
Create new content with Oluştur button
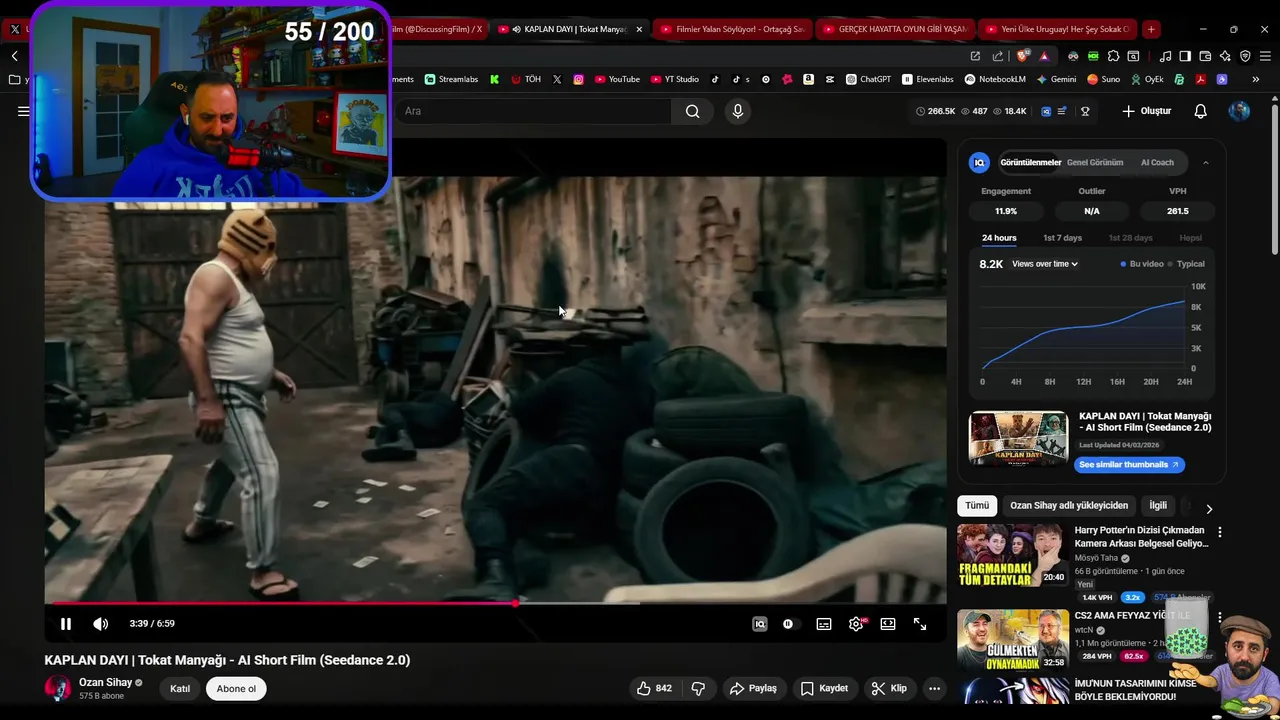(x=1147, y=111)
